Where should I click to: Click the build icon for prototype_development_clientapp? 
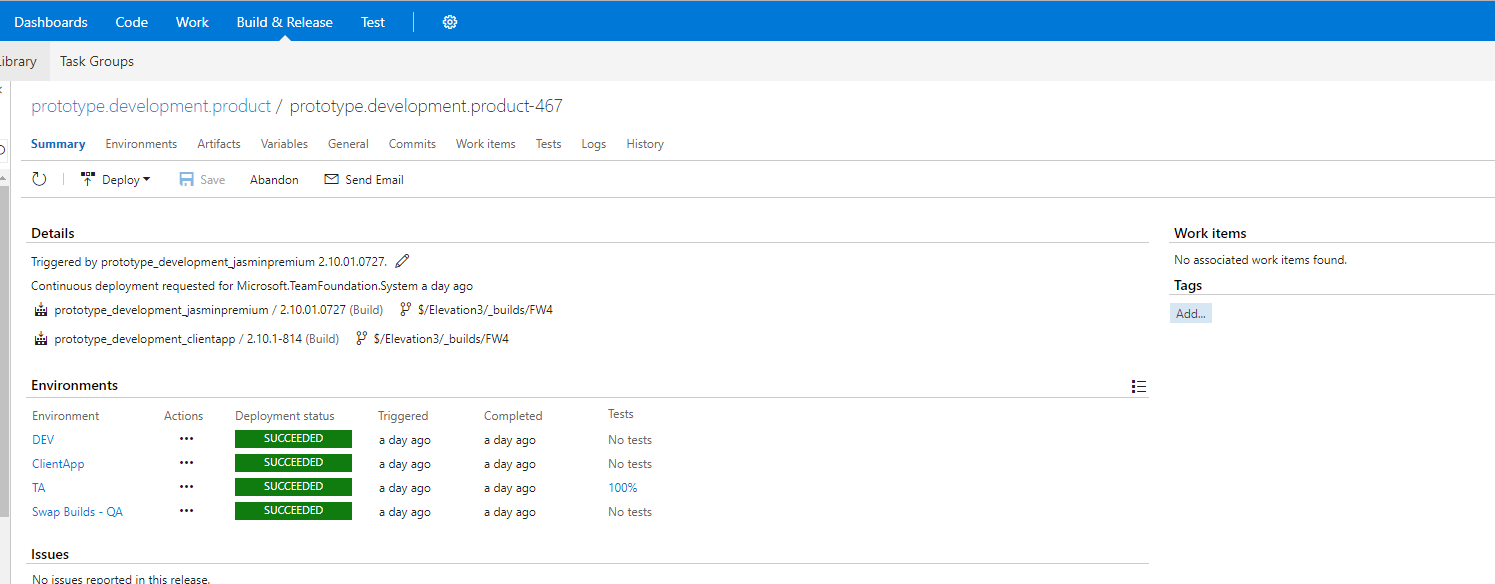[x=41, y=339]
